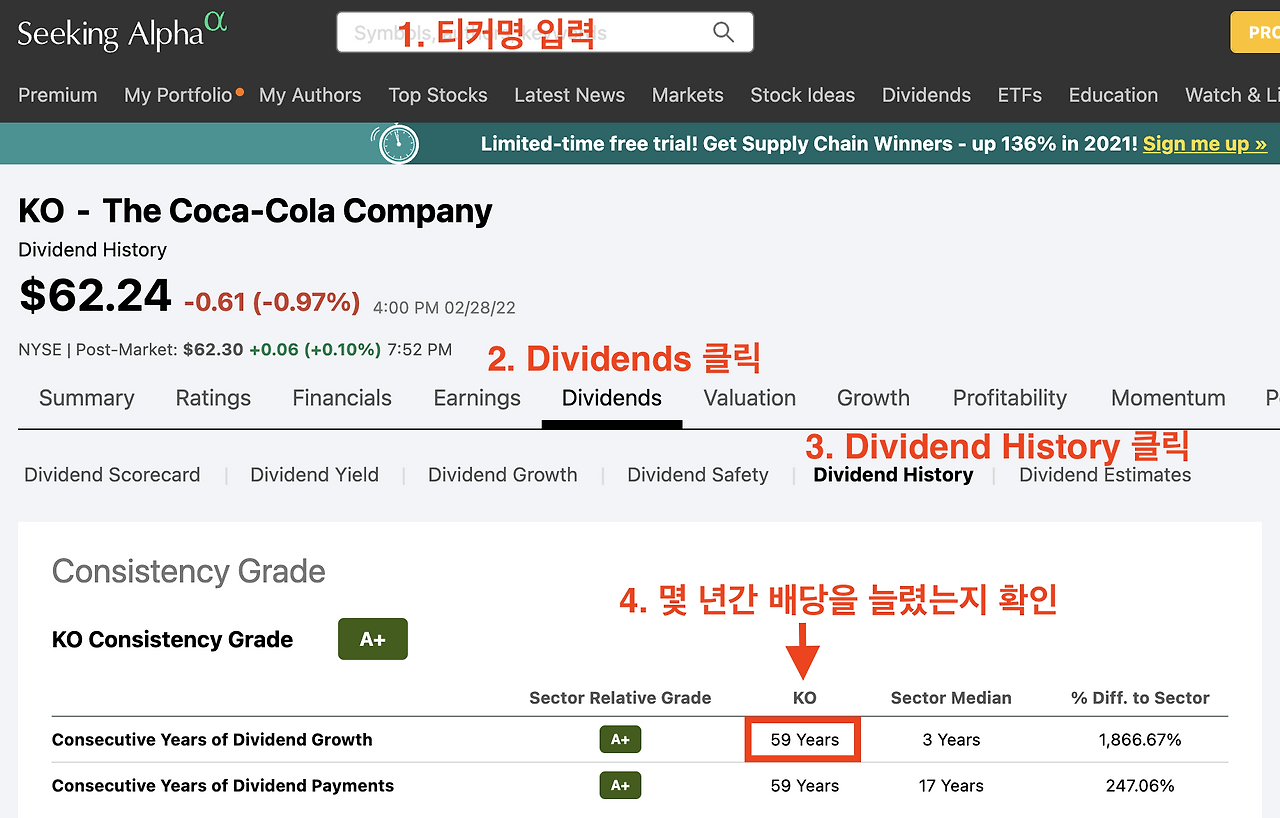Open Dividends in the top navigation
Viewport: 1280px width, 818px height.
click(x=926, y=95)
